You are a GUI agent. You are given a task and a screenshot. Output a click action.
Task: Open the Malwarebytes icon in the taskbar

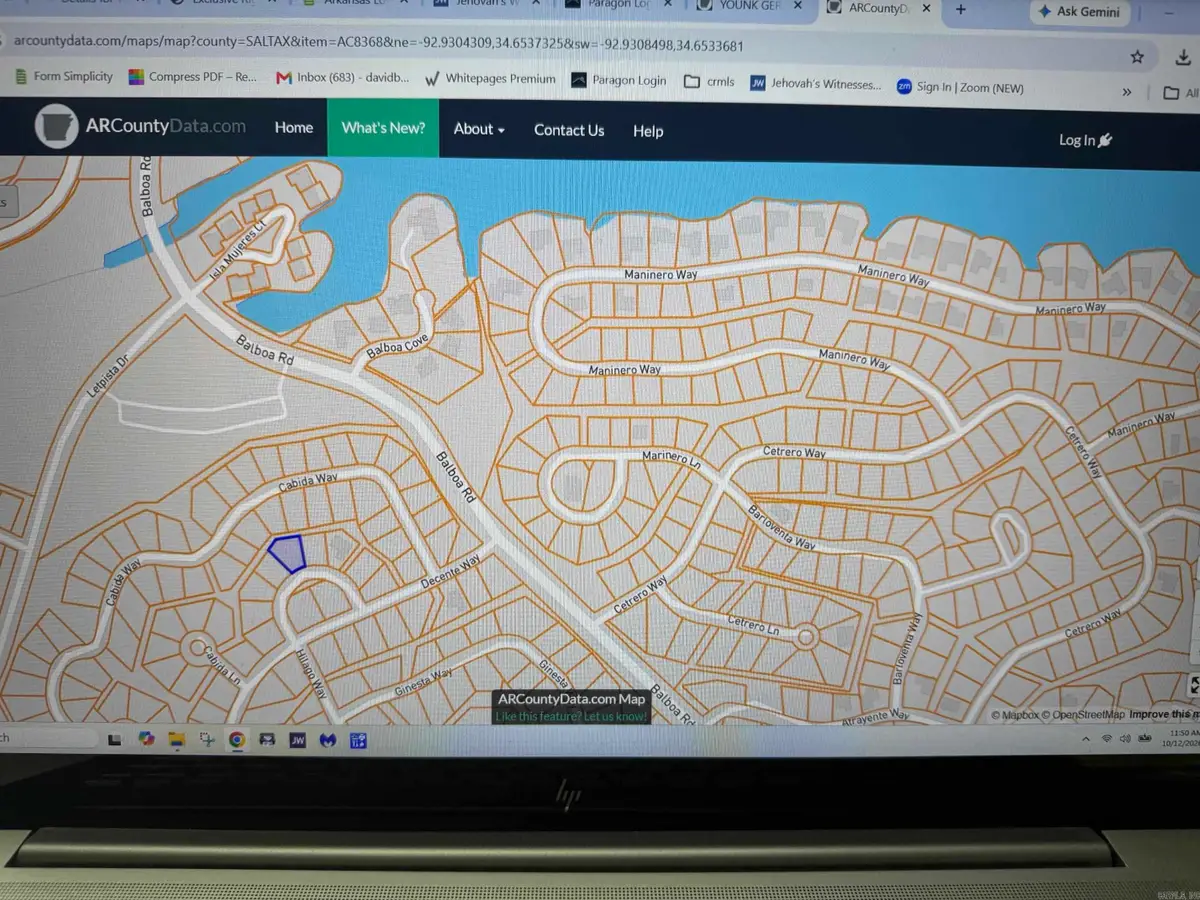(327, 741)
